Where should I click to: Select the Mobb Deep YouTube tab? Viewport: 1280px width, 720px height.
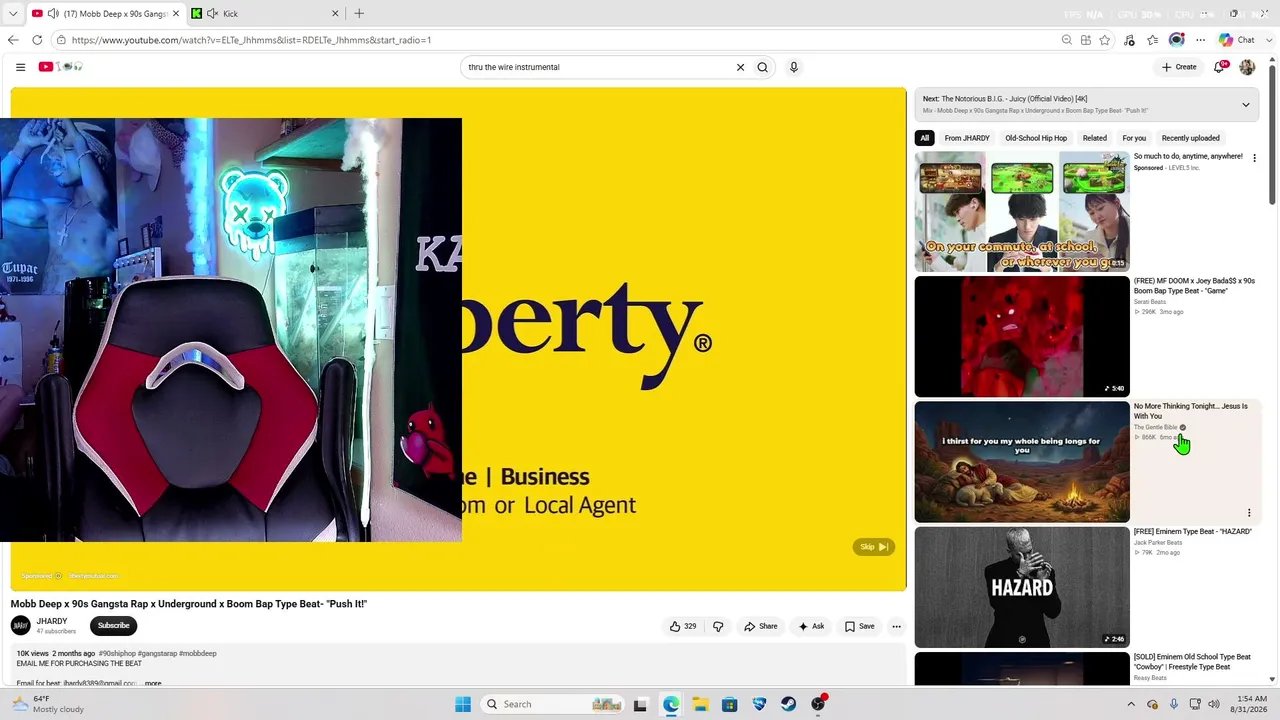tap(105, 14)
